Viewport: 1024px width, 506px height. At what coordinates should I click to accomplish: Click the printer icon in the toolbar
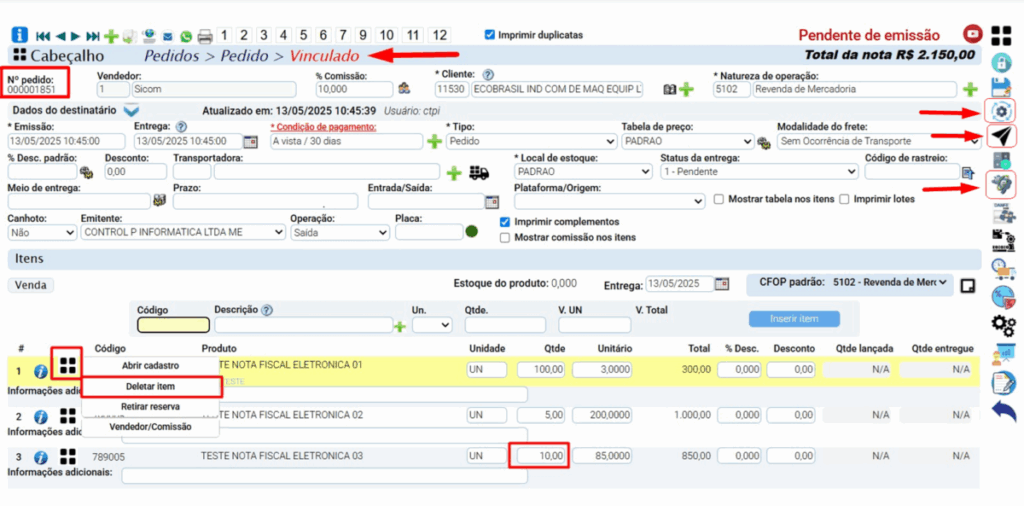pos(205,36)
